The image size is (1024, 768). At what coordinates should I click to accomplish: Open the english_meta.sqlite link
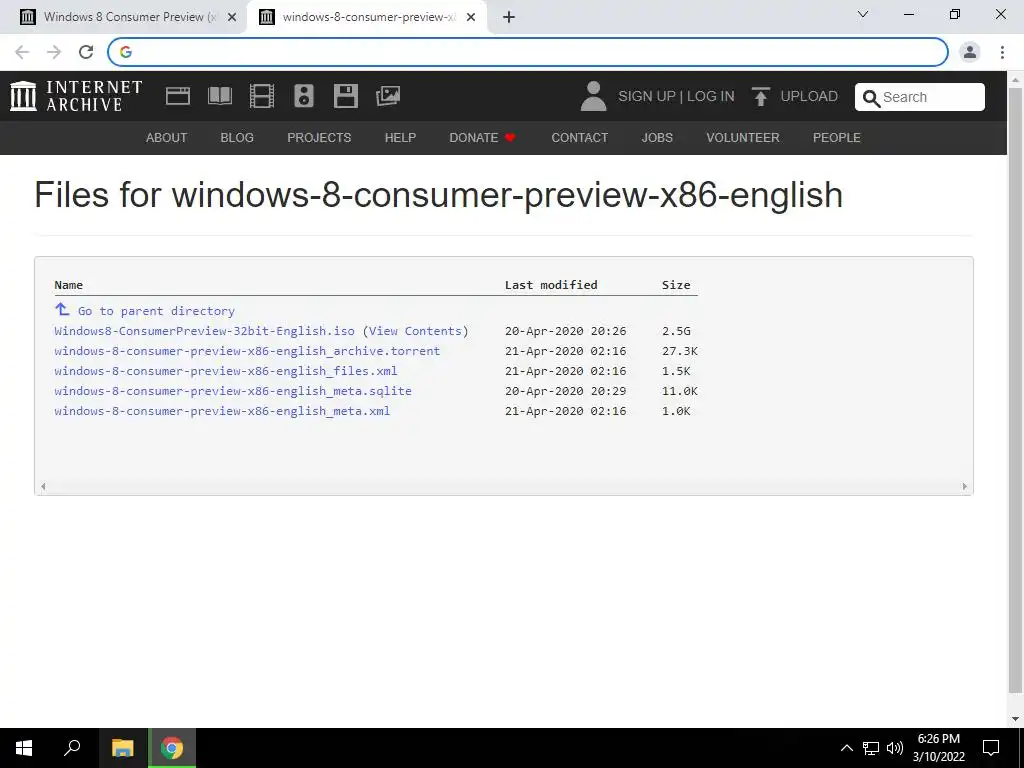click(233, 391)
